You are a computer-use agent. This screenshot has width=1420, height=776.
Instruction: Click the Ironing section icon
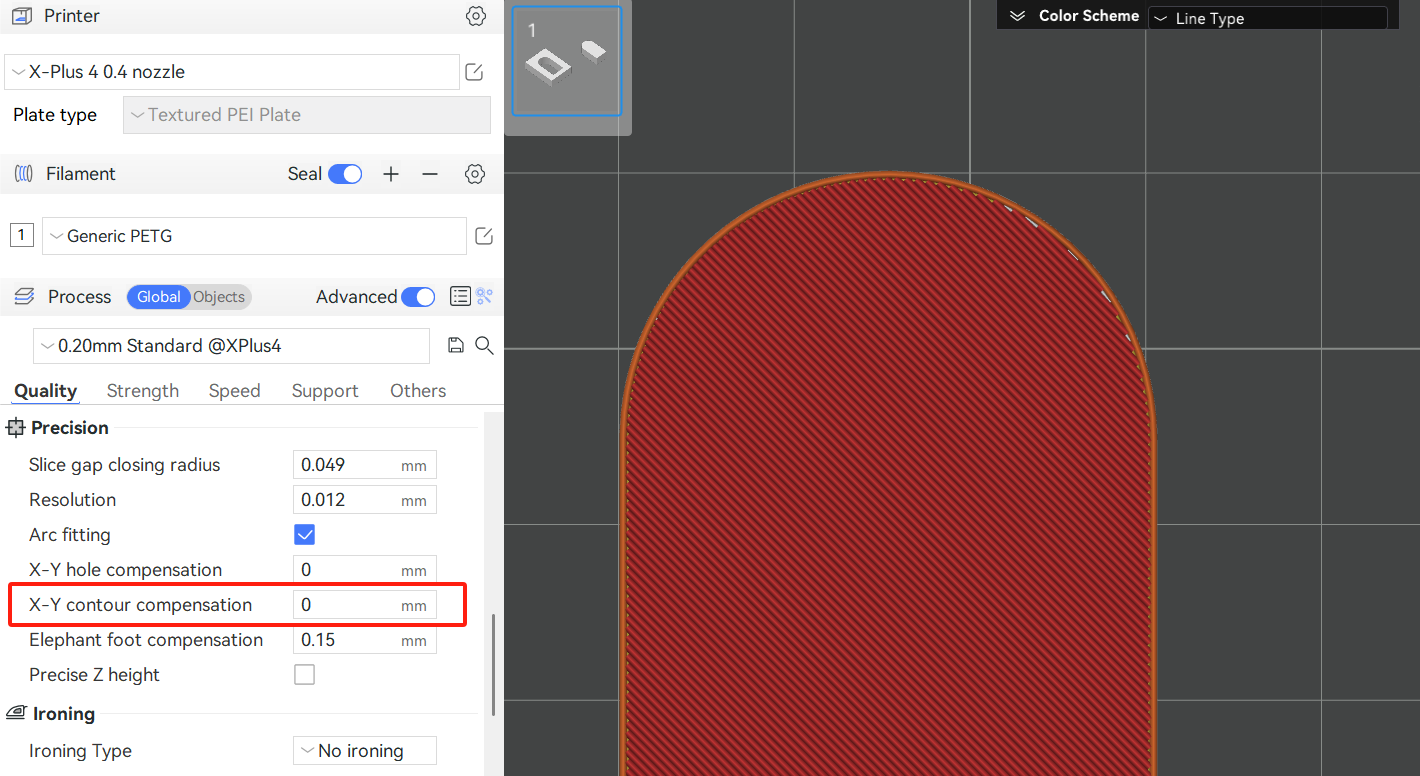pyautogui.click(x=16, y=713)
